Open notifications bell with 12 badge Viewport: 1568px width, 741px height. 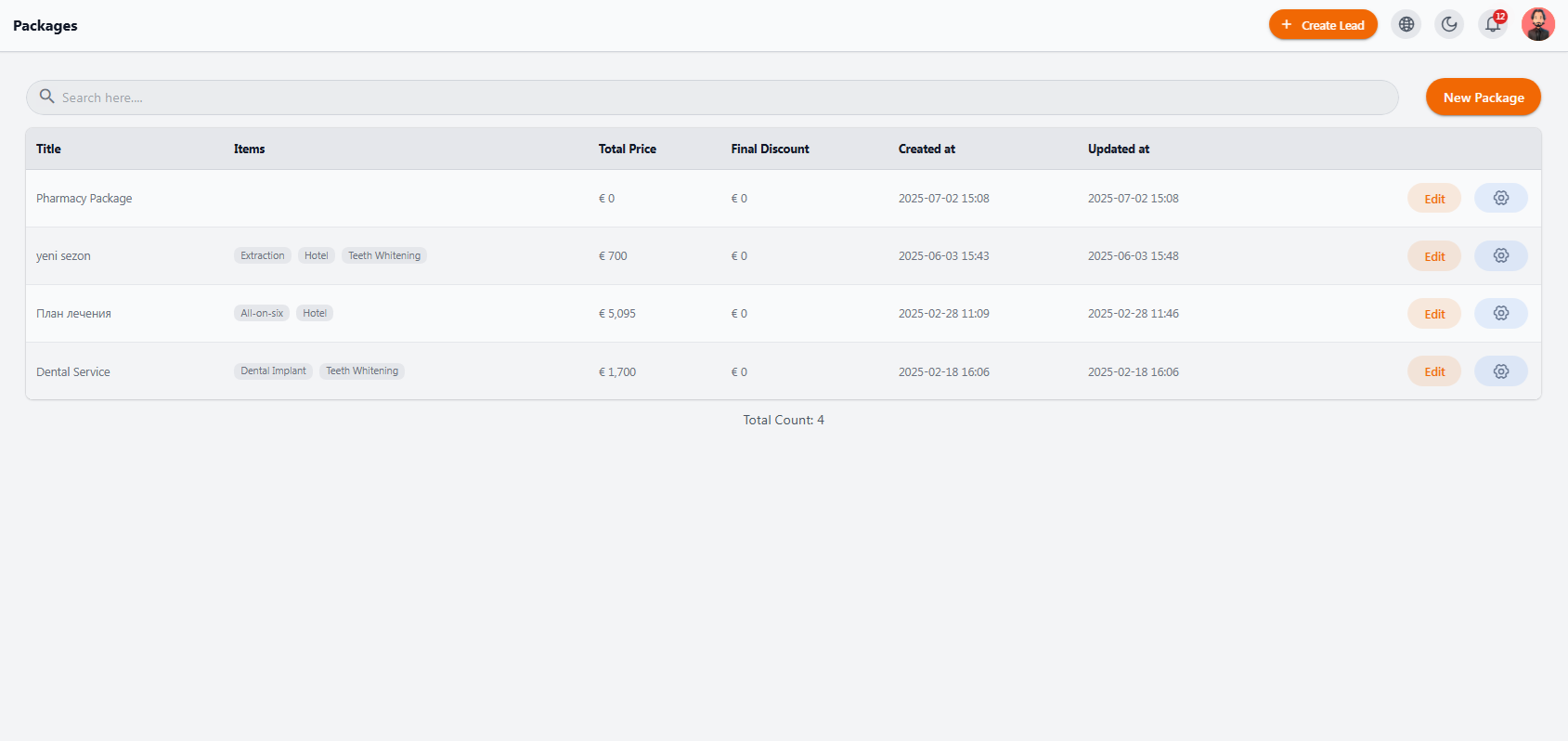pos(1493,24)
